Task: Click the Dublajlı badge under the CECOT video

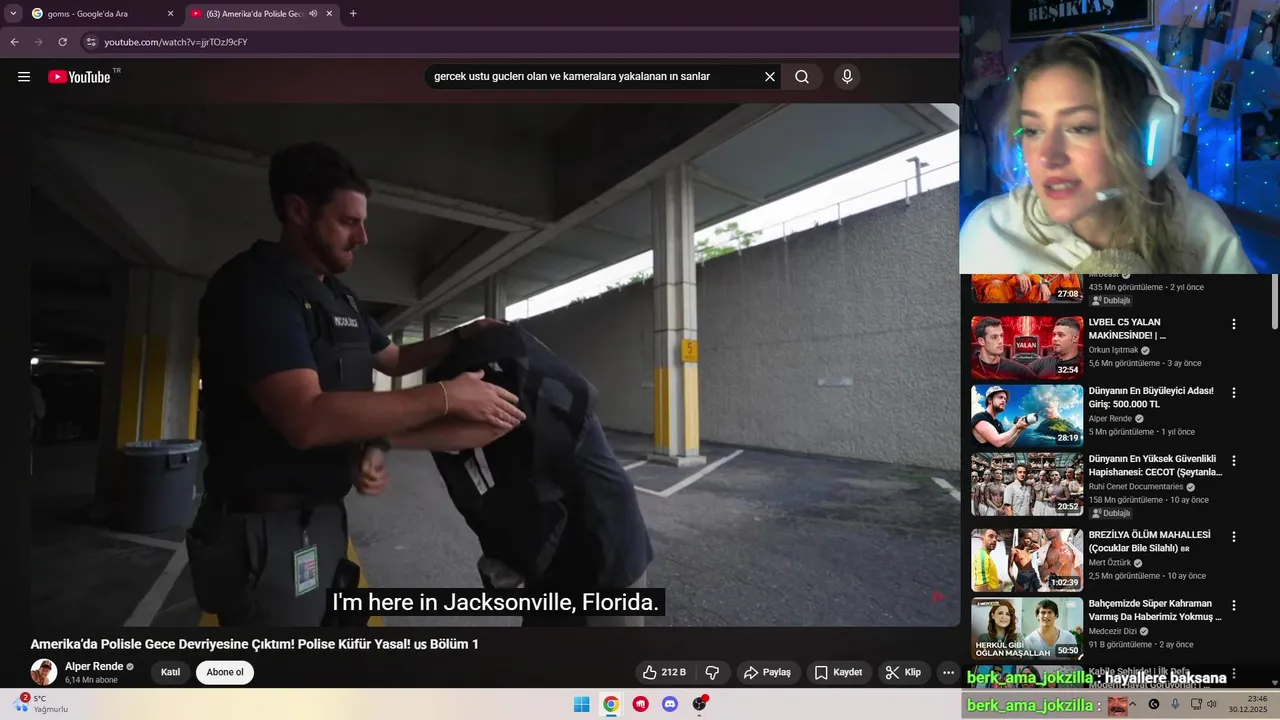Action: pyautogui.click(x=1111, y=513)
